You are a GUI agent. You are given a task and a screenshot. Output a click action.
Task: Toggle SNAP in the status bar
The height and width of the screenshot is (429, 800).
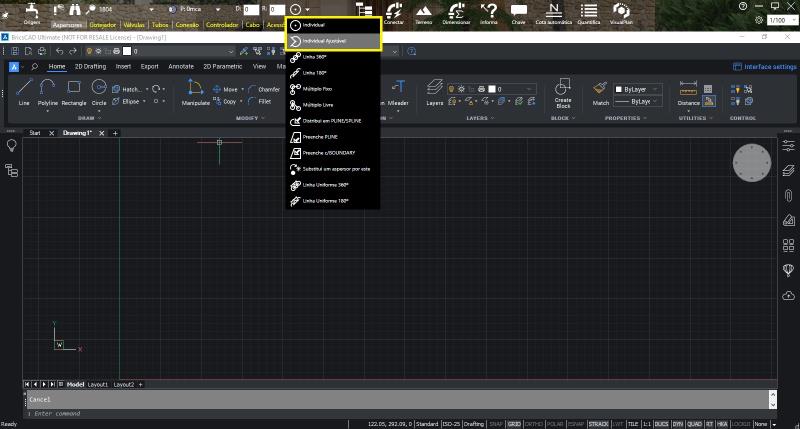[495, 424]
